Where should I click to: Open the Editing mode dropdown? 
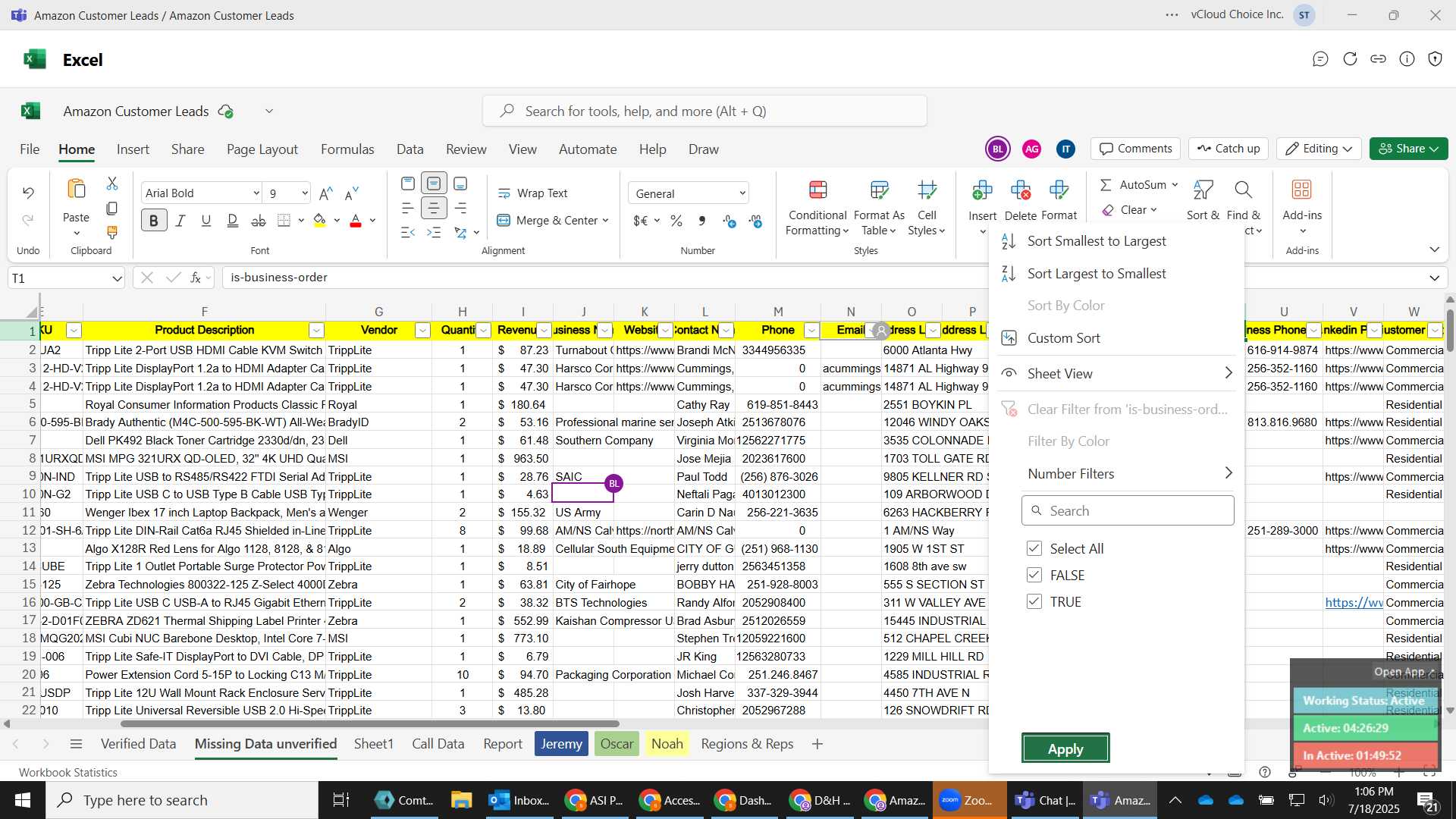click(x=1319, y=149)
